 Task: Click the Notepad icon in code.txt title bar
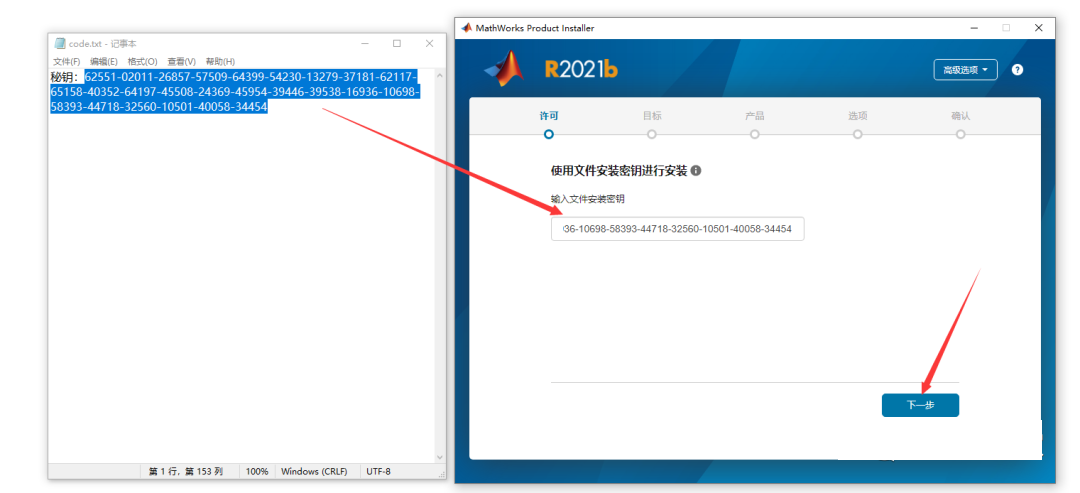coord(60,44)
